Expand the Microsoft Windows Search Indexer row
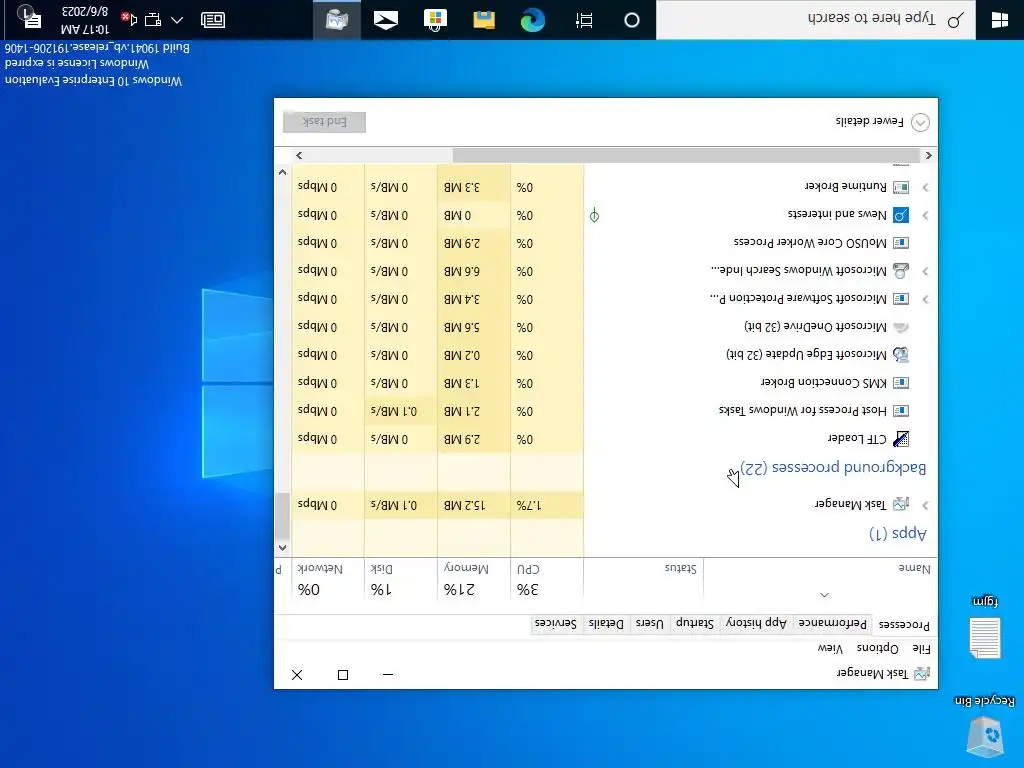The width and height of the screenshot is (1024, 768). tap(925, 271)
